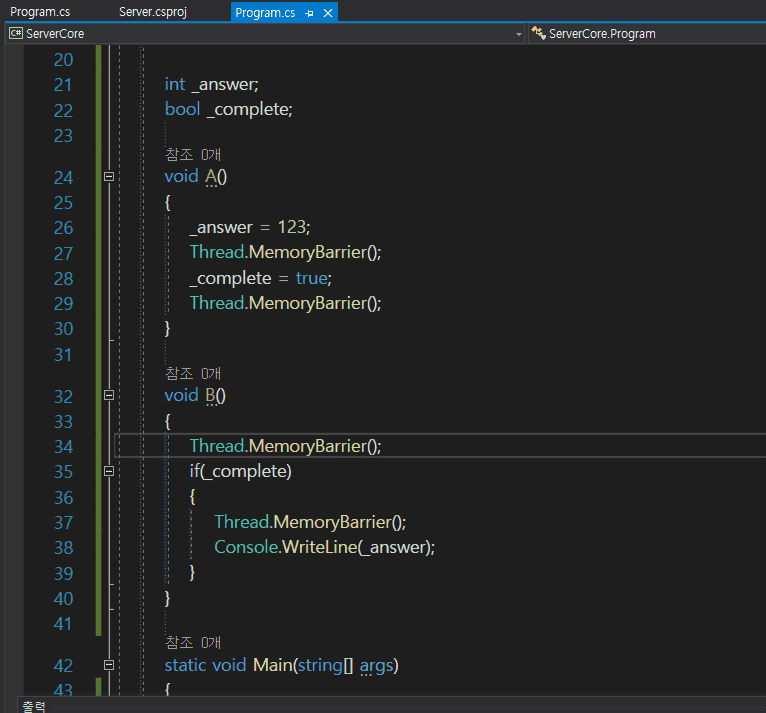Click the references link above void B()
The height and width of the screenshot is (713, 766).
[192, 373]
